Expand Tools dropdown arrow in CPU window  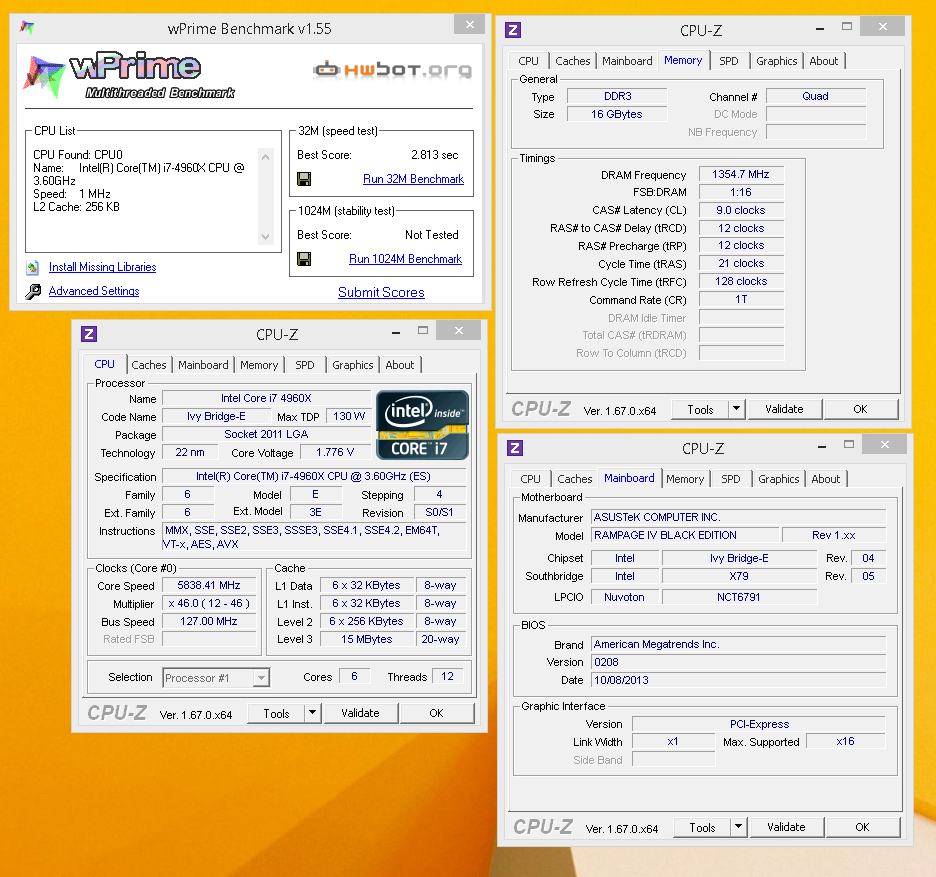coord(312,713)
